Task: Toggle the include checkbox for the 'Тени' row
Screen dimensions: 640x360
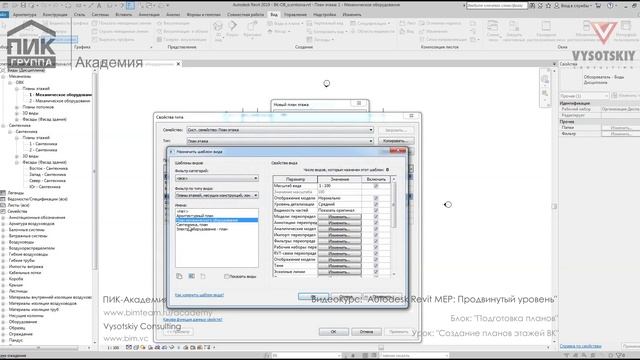Action: 376,266
